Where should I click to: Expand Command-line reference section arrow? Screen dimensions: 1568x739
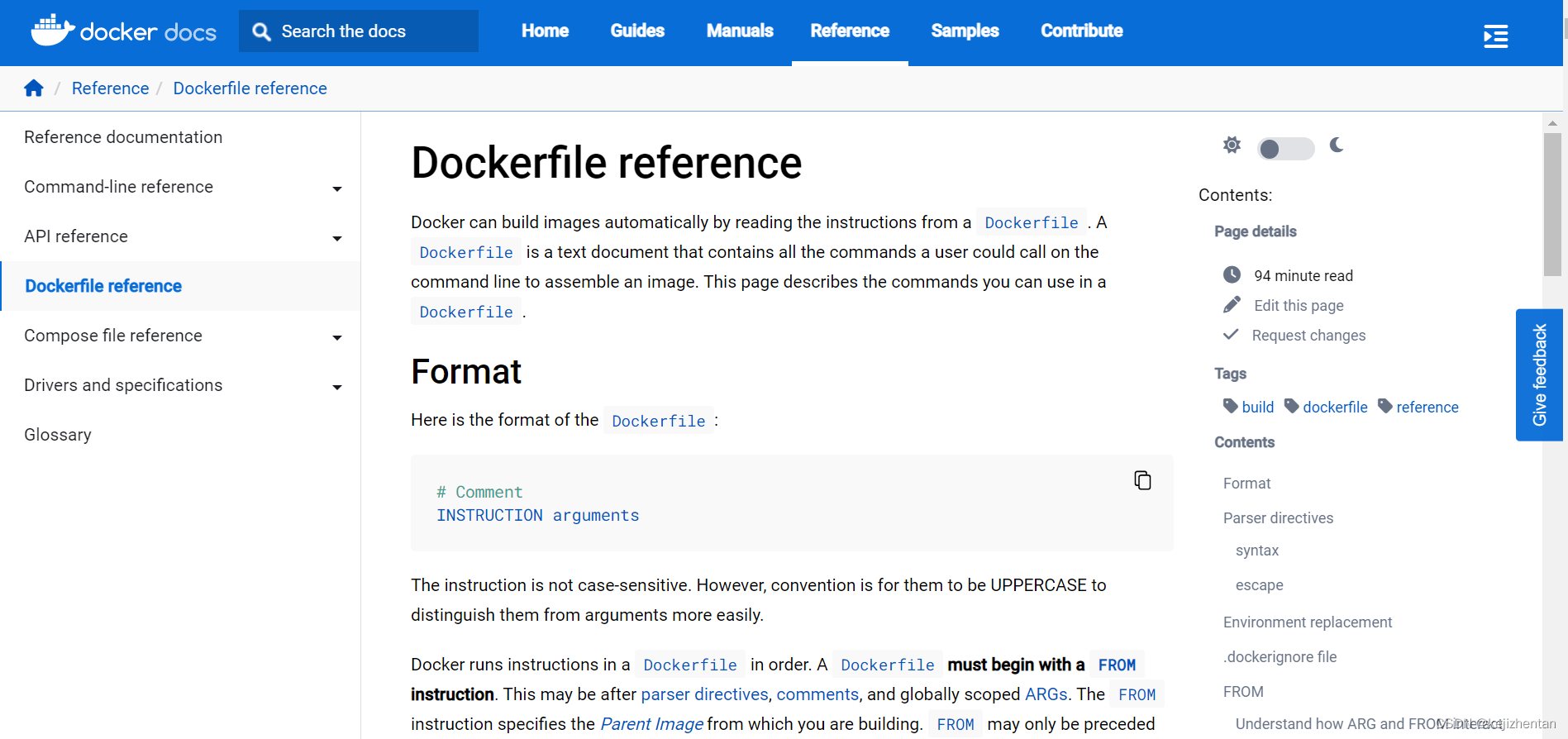click(337, 189)
